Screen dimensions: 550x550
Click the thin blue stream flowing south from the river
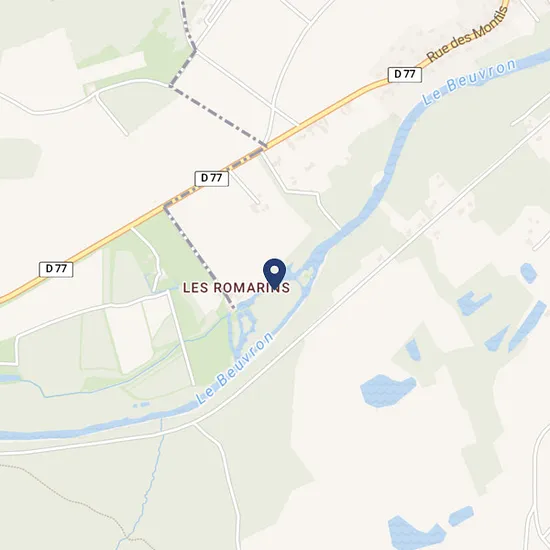[x=151, y=481]
